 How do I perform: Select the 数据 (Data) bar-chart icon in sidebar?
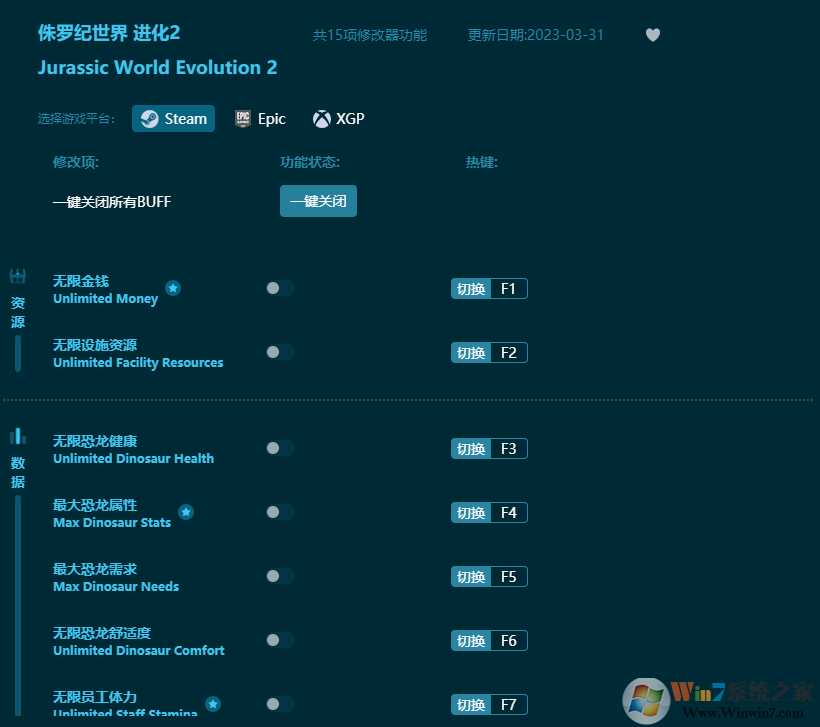[18, 437]
